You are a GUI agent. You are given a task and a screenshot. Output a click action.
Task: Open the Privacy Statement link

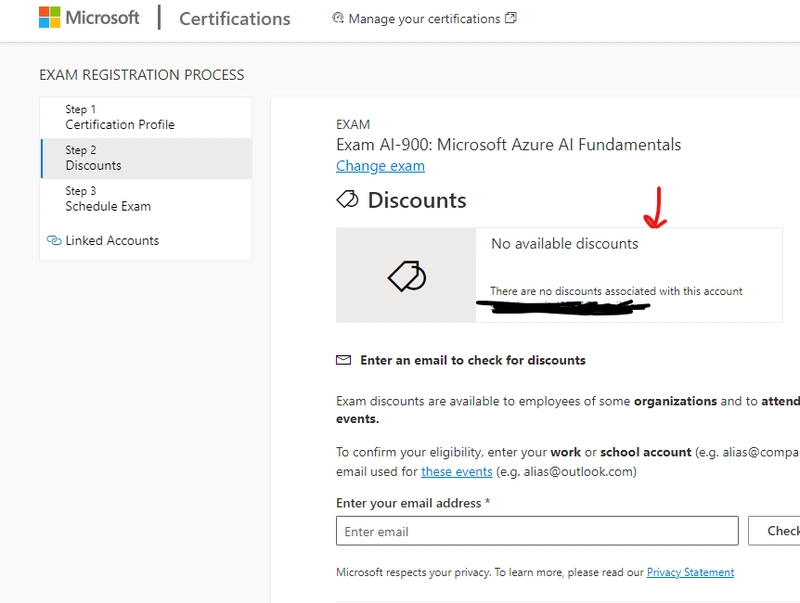690,573
